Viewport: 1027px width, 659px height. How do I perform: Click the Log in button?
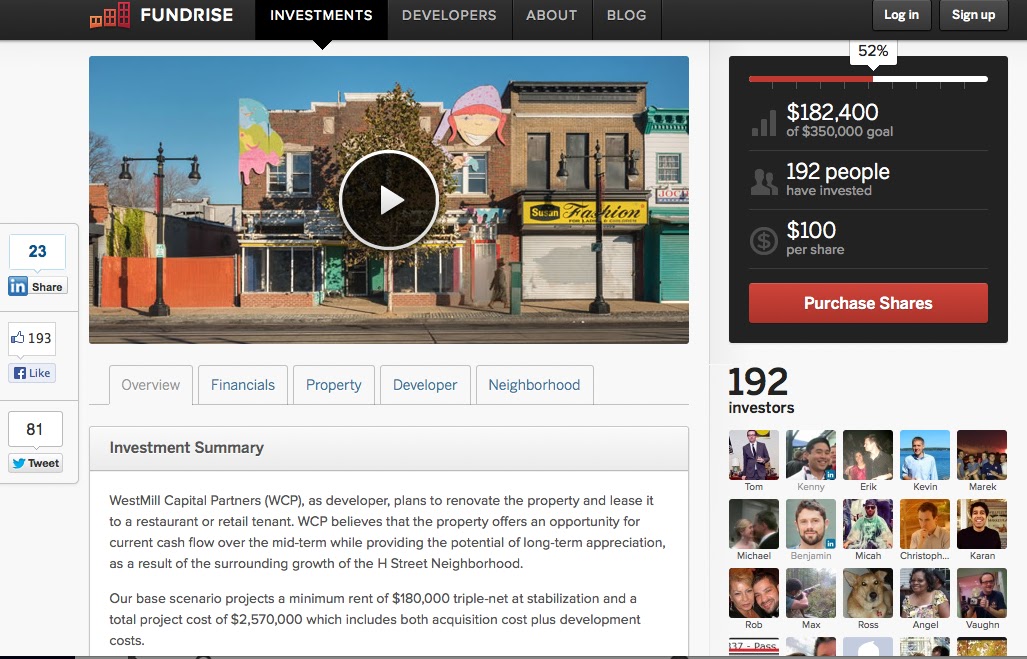click(x=901, y=14)
